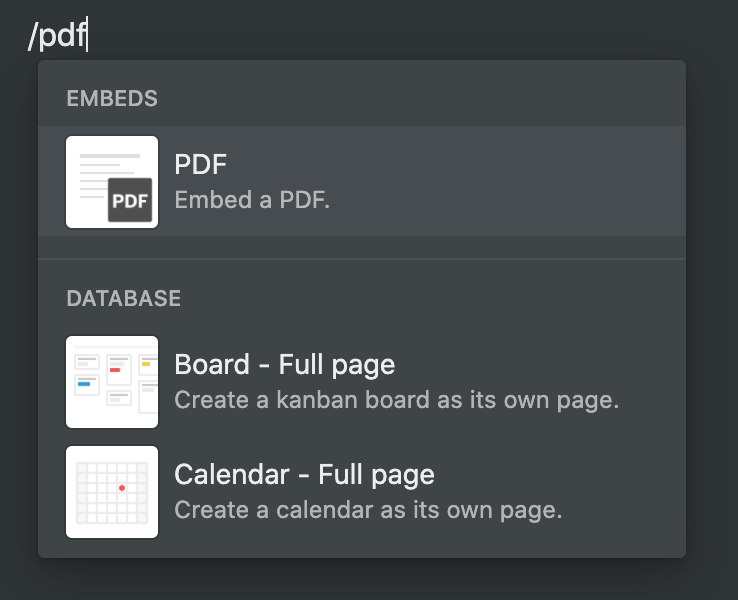Click the red card in the board icon
Image resolution: width=738 pixels, height=600 pixels.
(115, 370)
